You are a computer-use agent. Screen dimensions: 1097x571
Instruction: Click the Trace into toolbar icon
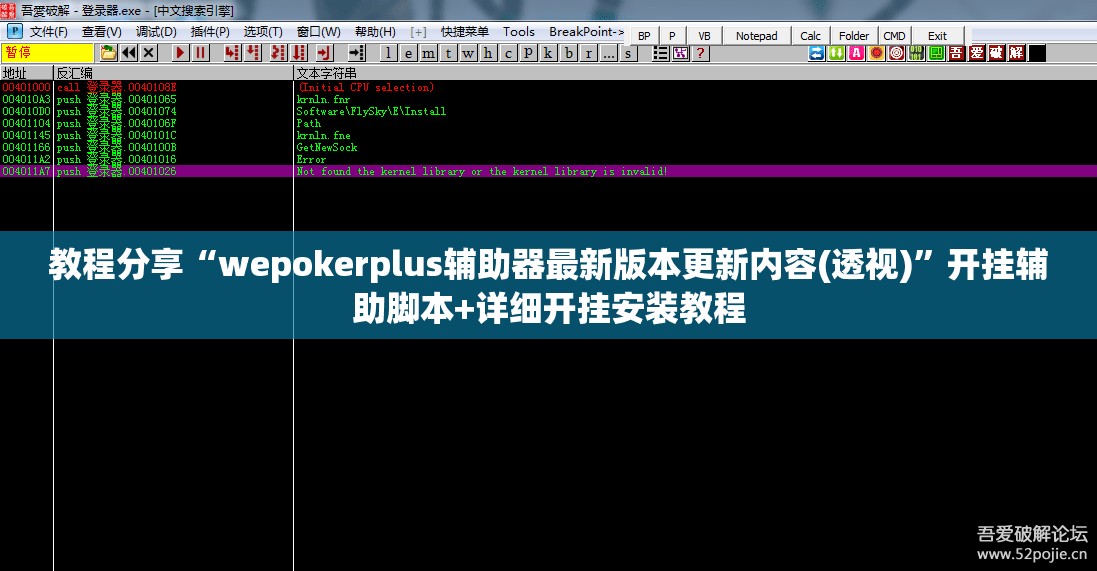coord(278,52)
